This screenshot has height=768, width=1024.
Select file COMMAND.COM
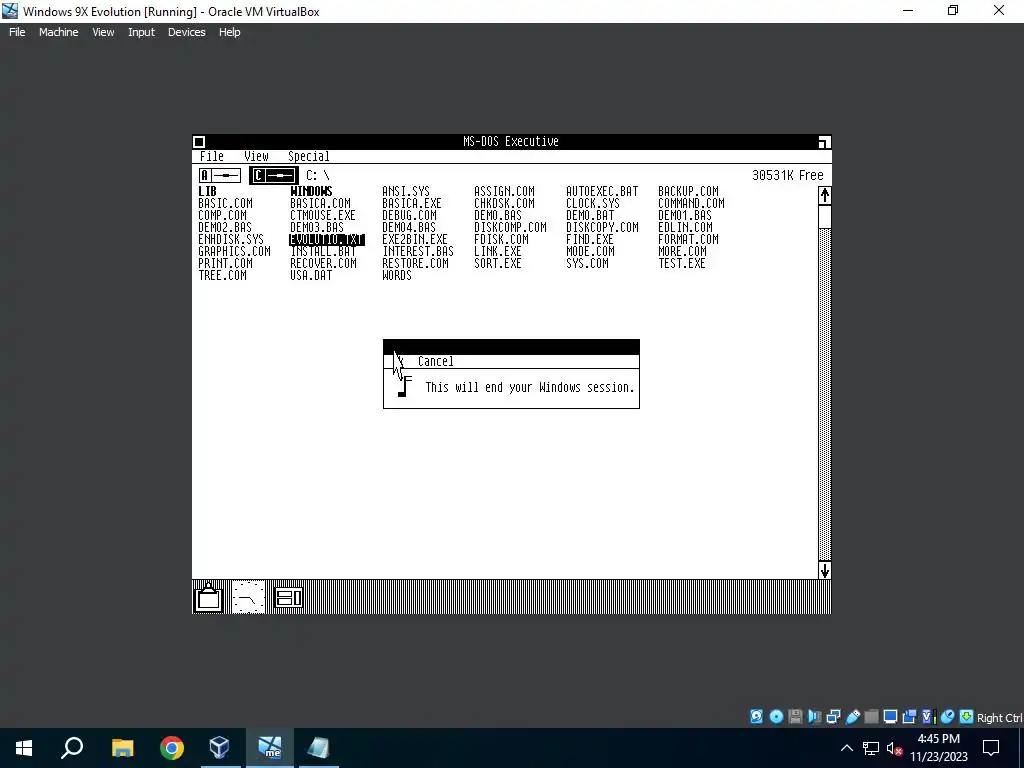(x=691, y=203)
